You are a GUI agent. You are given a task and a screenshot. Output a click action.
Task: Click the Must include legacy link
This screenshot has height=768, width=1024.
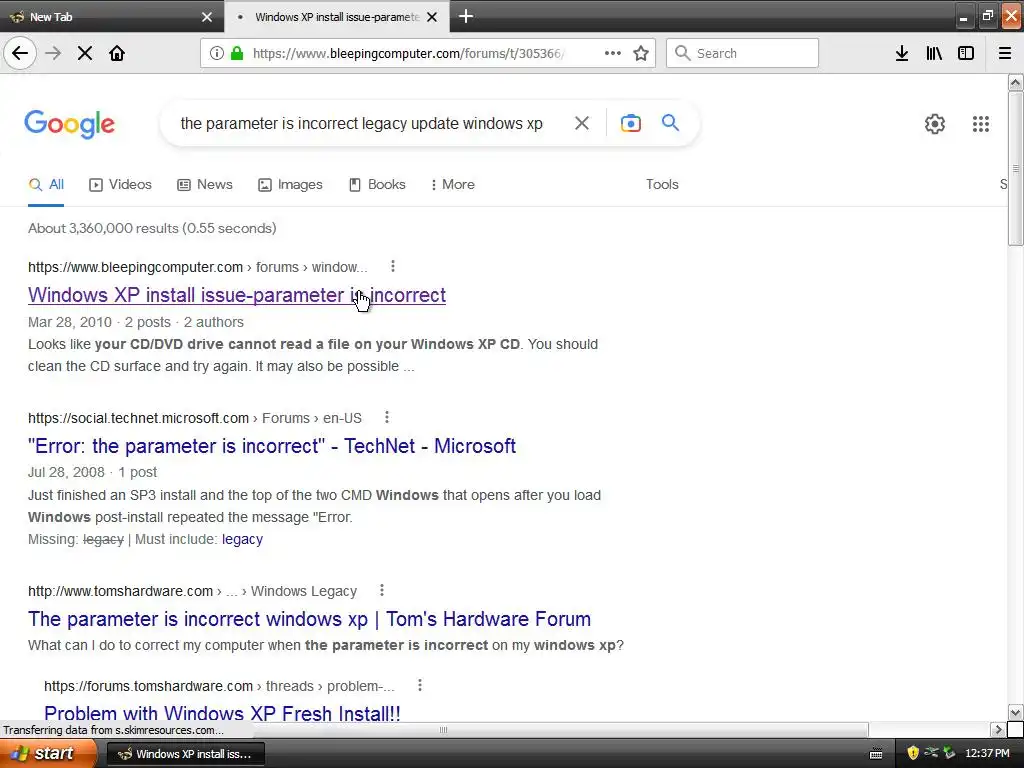click(242, 539)
